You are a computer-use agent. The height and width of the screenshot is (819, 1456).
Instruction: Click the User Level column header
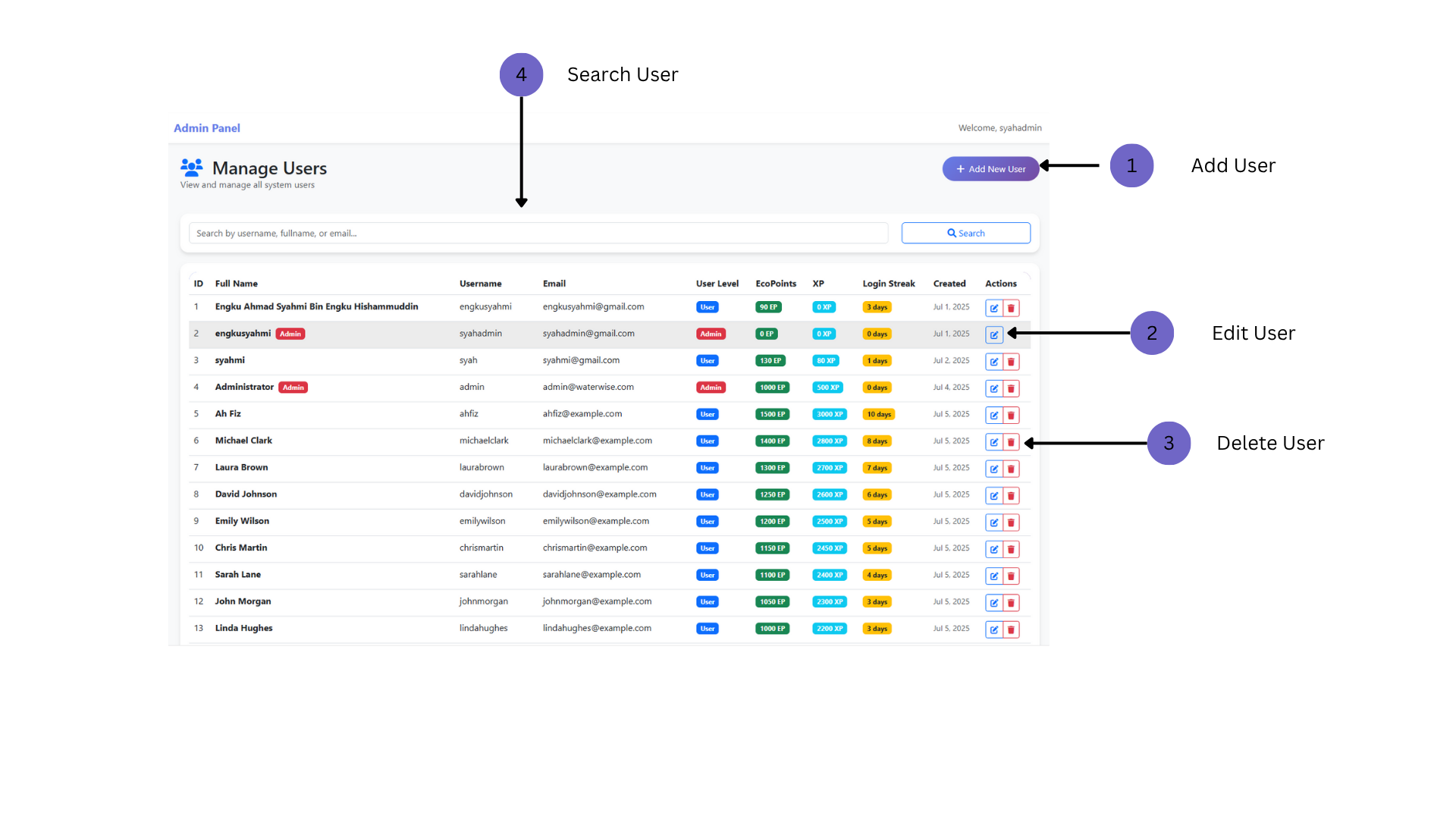(x=717, y=284)
